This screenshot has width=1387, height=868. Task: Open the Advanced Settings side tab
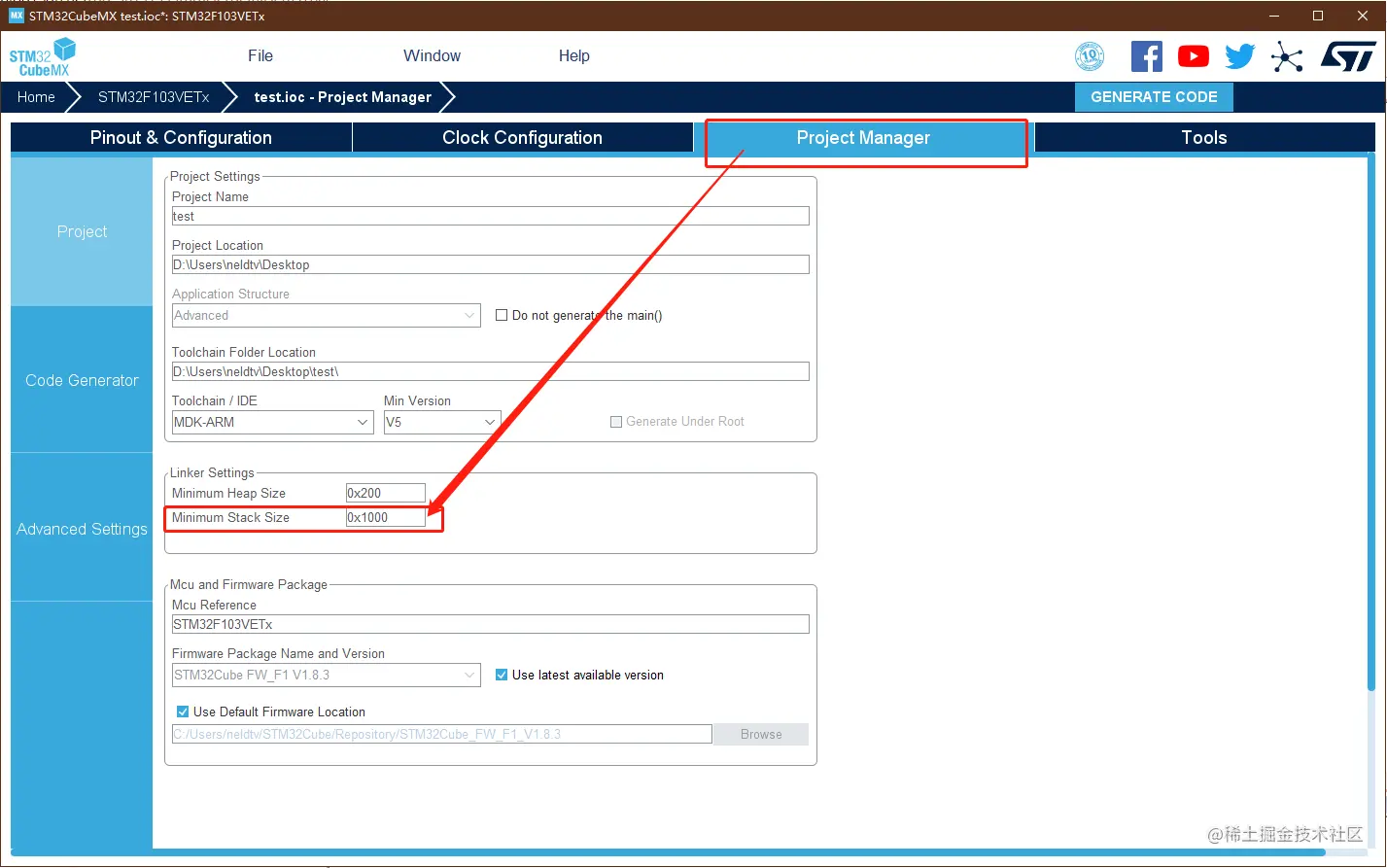[x=82, y=529]
